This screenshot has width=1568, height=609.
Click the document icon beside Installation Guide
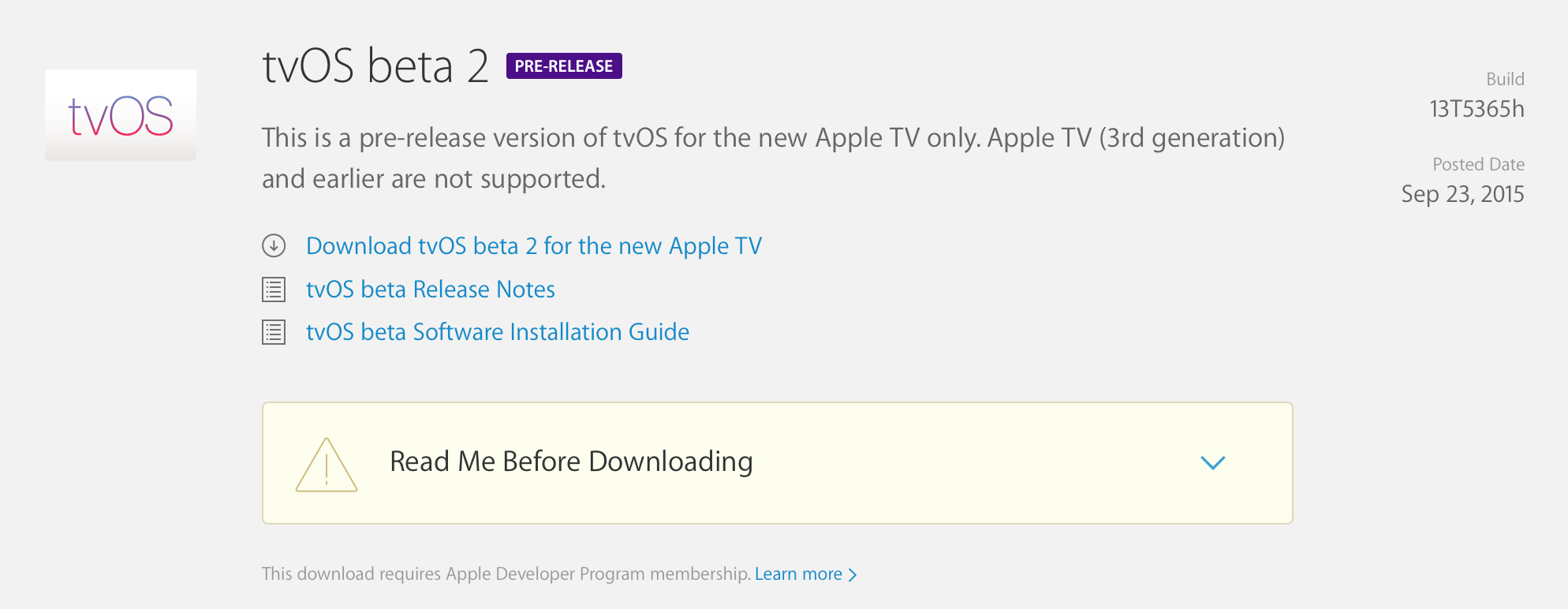pyautogui.click(x=273, y=332)
